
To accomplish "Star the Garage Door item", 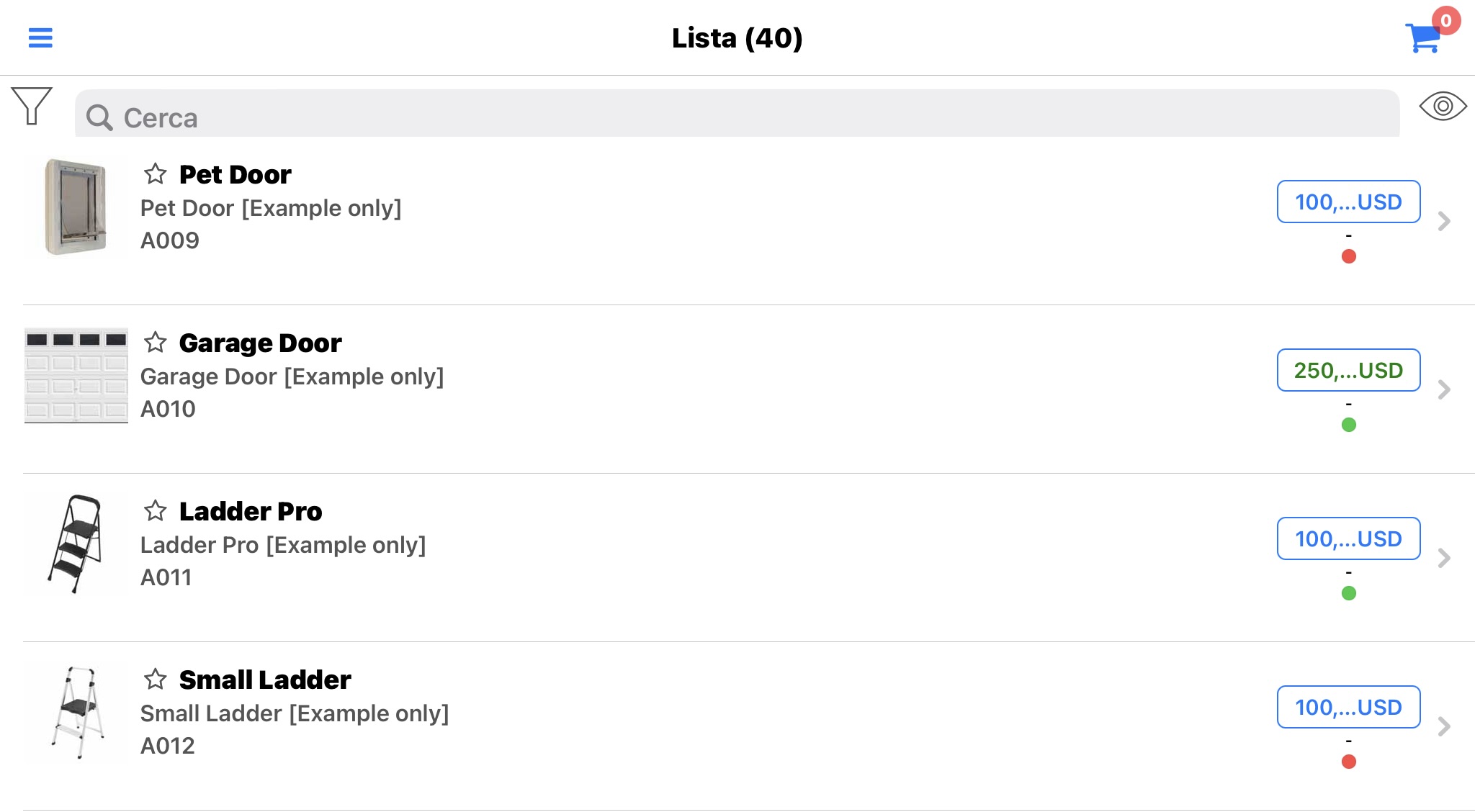I will click(x=155, y=342).
